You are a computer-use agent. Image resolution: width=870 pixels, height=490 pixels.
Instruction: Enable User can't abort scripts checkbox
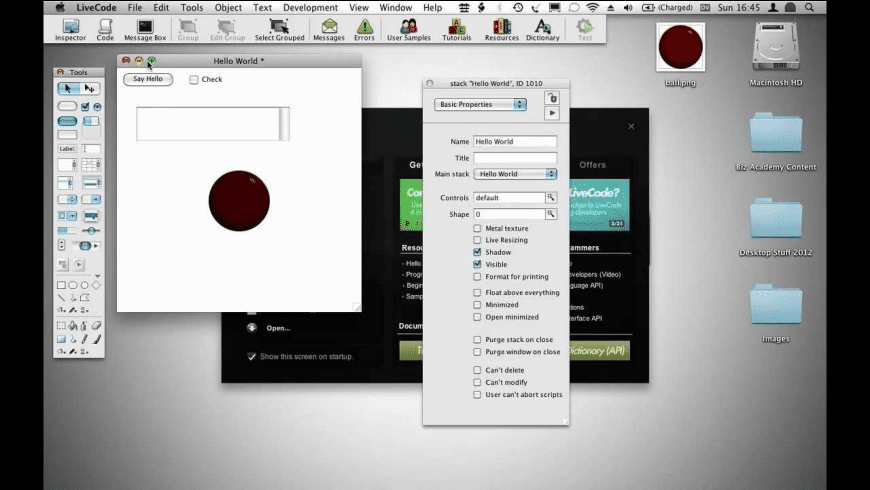477,395
